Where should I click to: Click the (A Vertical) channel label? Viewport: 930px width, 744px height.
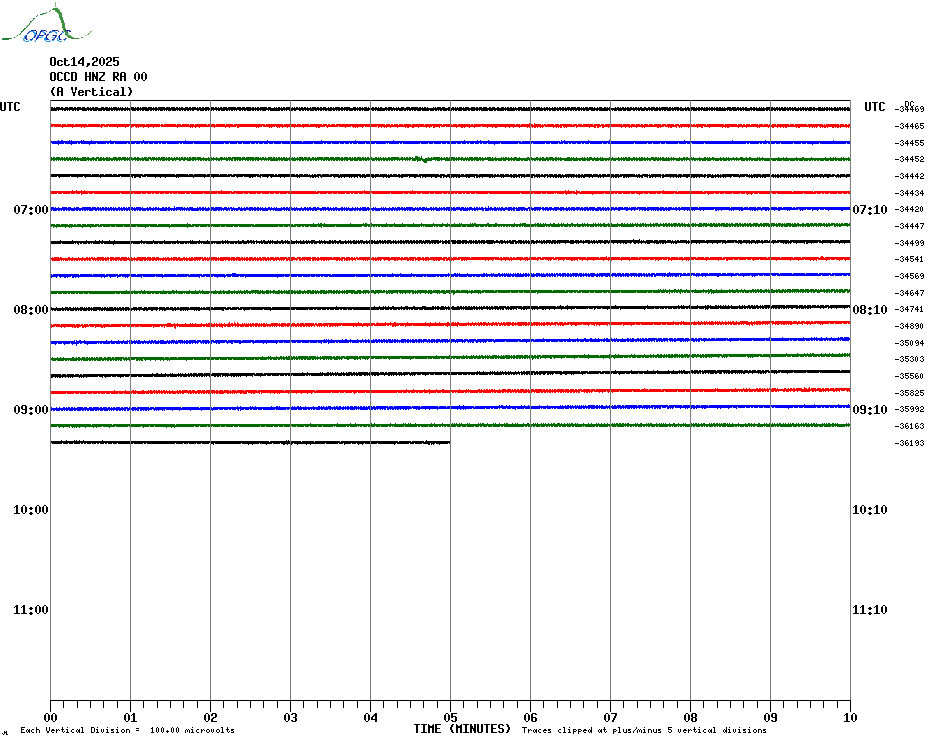click(x=91, y=92)
